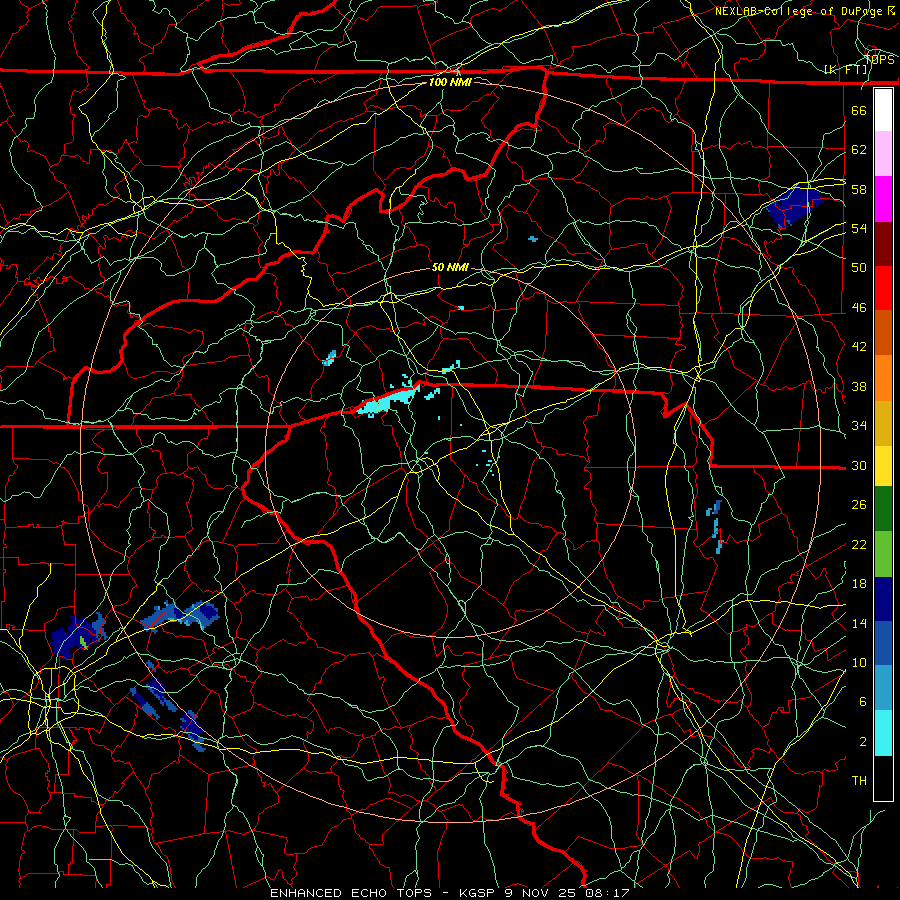Screen dimensions: 900x900
Task: Click the '18' legend value
Action: point(859,584)
